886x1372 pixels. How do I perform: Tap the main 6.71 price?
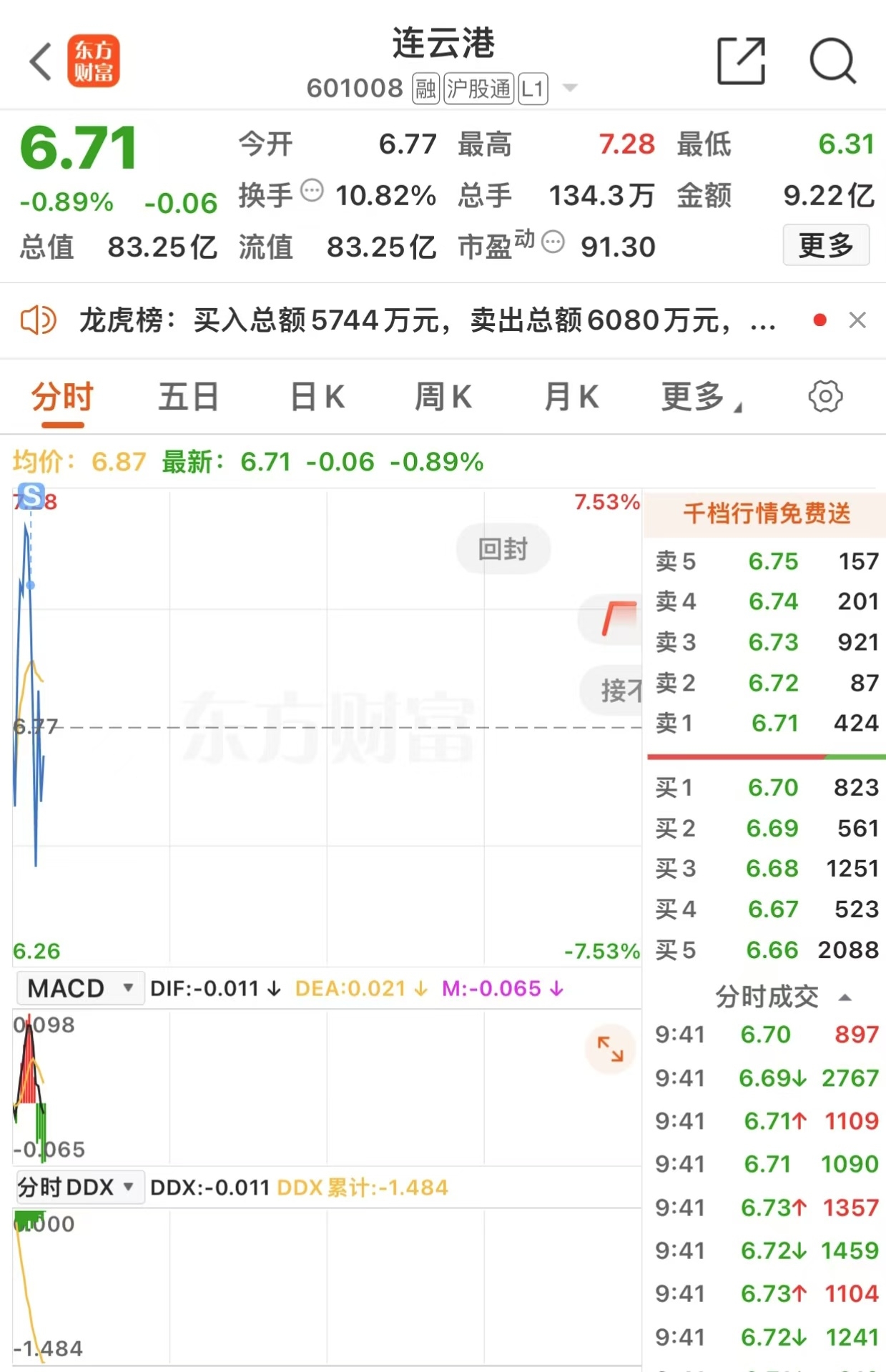(79, 148)
